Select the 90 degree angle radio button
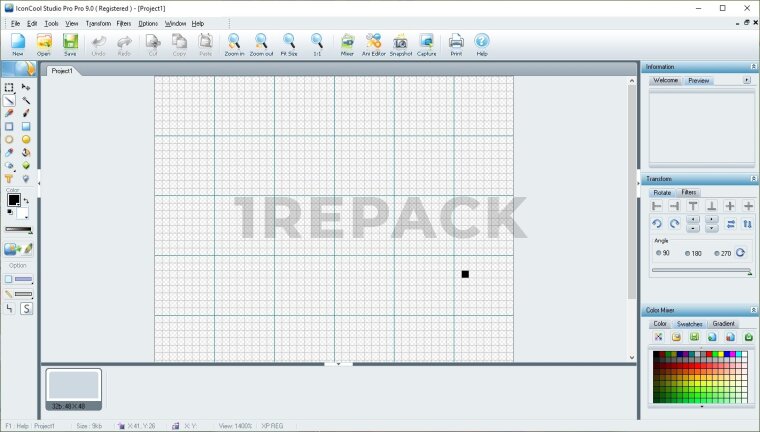Viewport: 760px width, 432px height. [x=658, y=253]
